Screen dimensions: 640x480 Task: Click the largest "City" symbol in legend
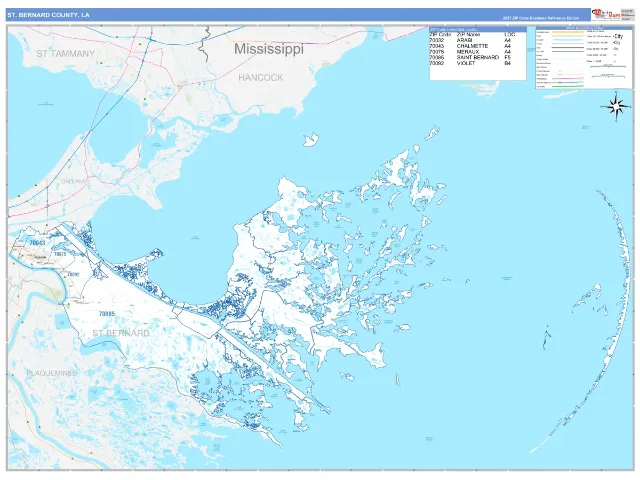[617, 36]
